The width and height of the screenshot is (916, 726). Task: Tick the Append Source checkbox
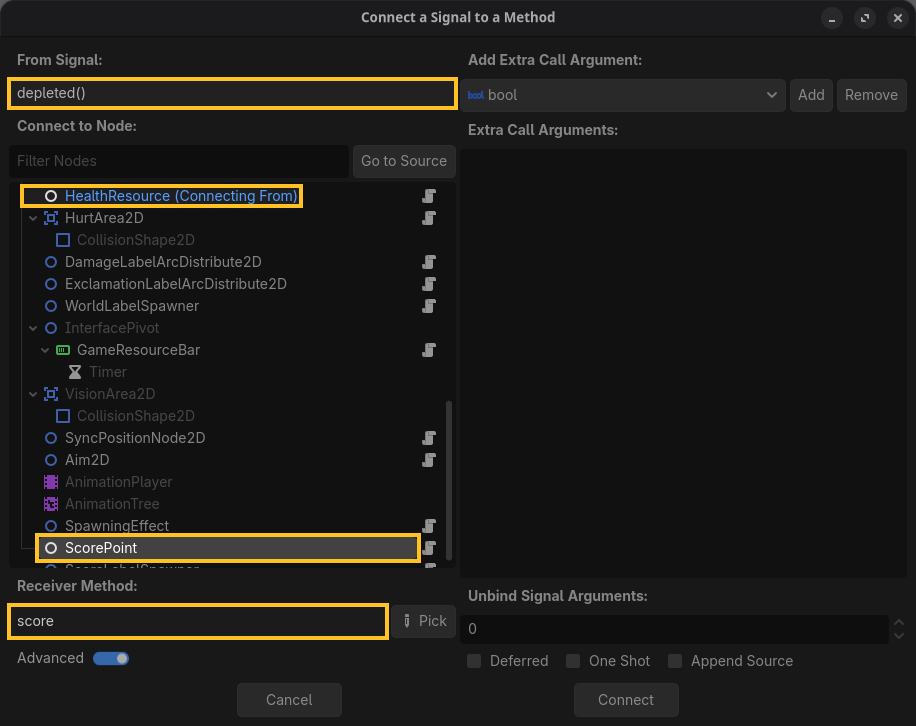[x=675, y=661]
